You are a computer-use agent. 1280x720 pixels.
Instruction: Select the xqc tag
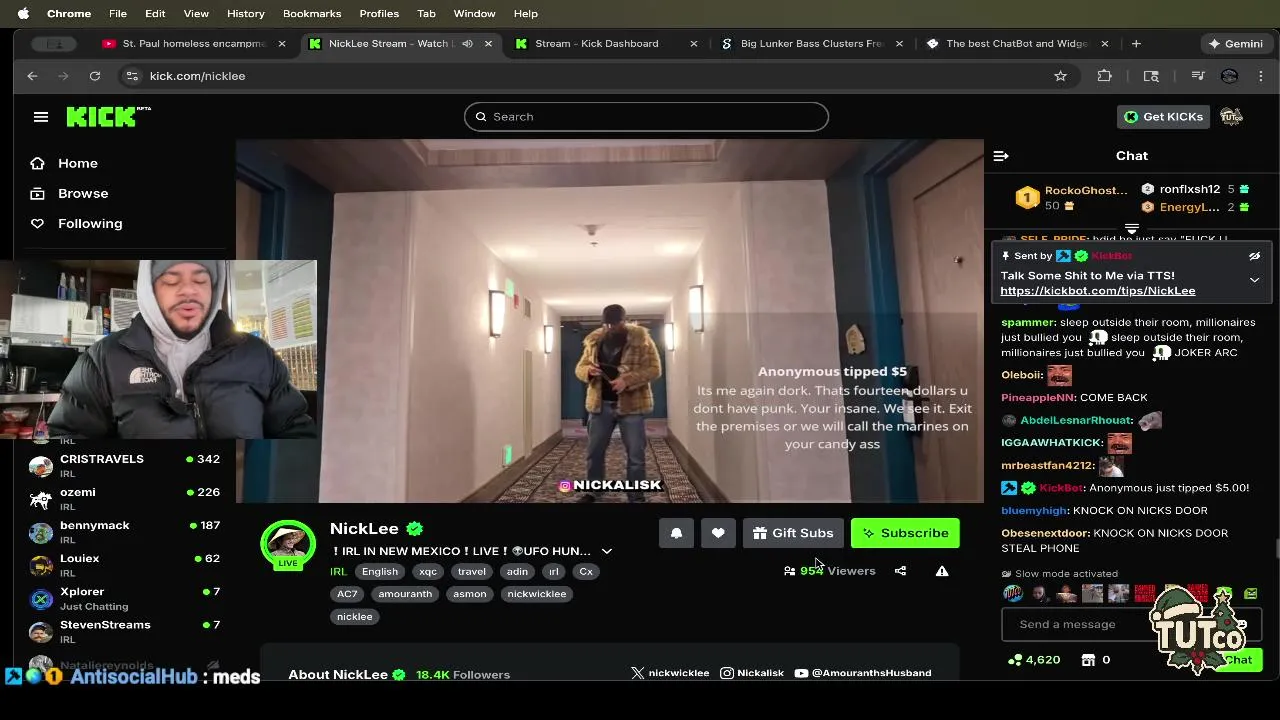pyautogui.click(x=428, y=572)
